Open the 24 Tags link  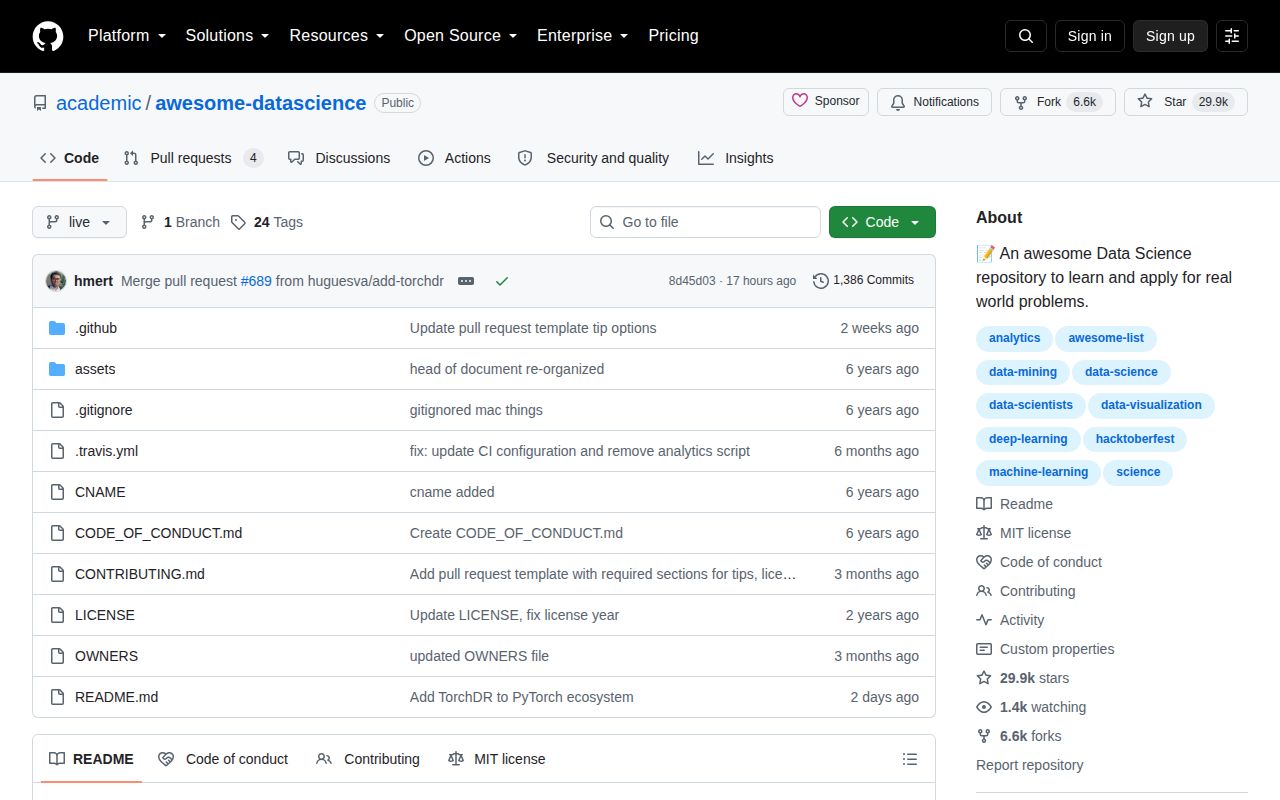267,222
